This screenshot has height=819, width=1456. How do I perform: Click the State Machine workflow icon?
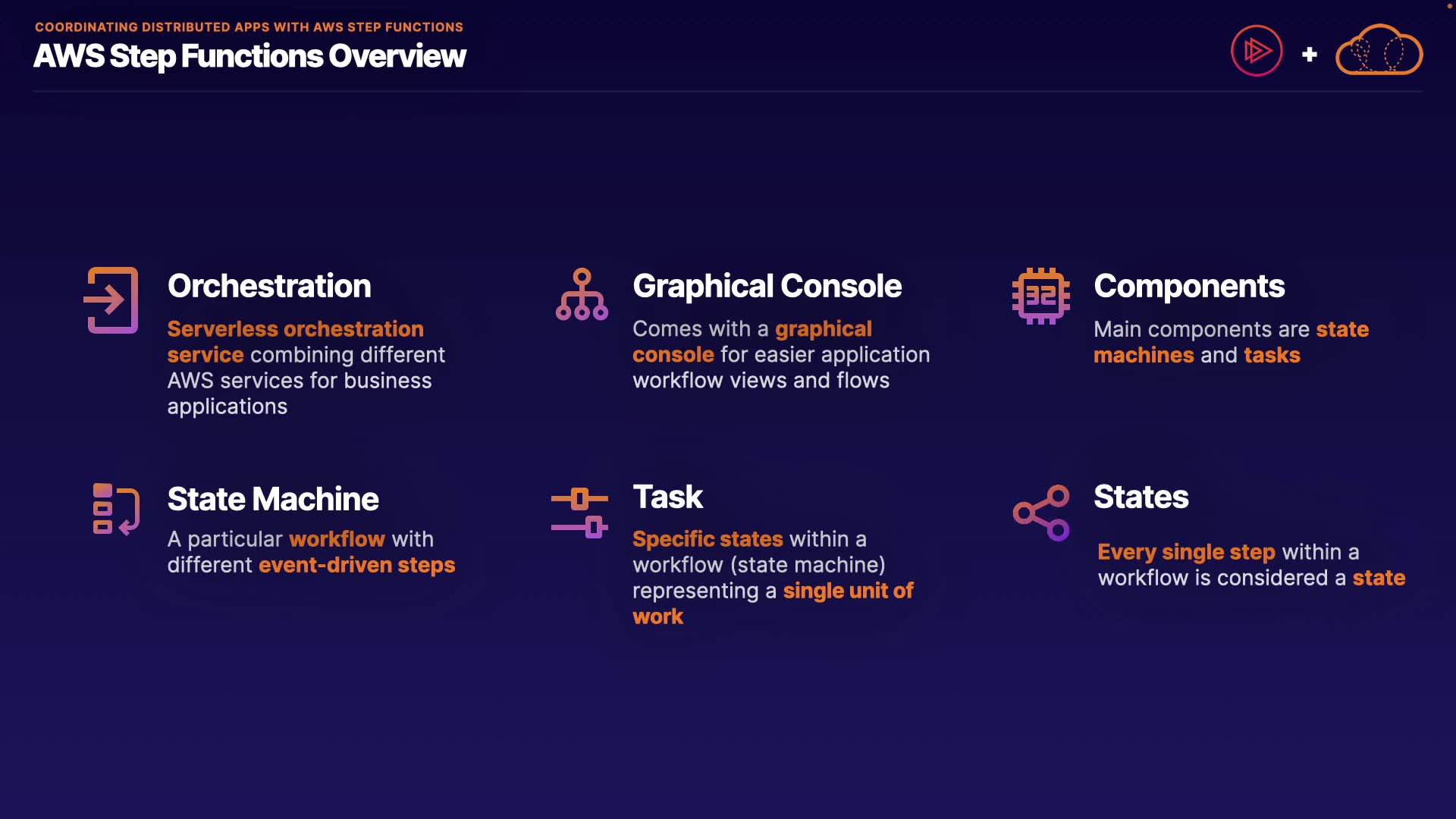(115, 510)
